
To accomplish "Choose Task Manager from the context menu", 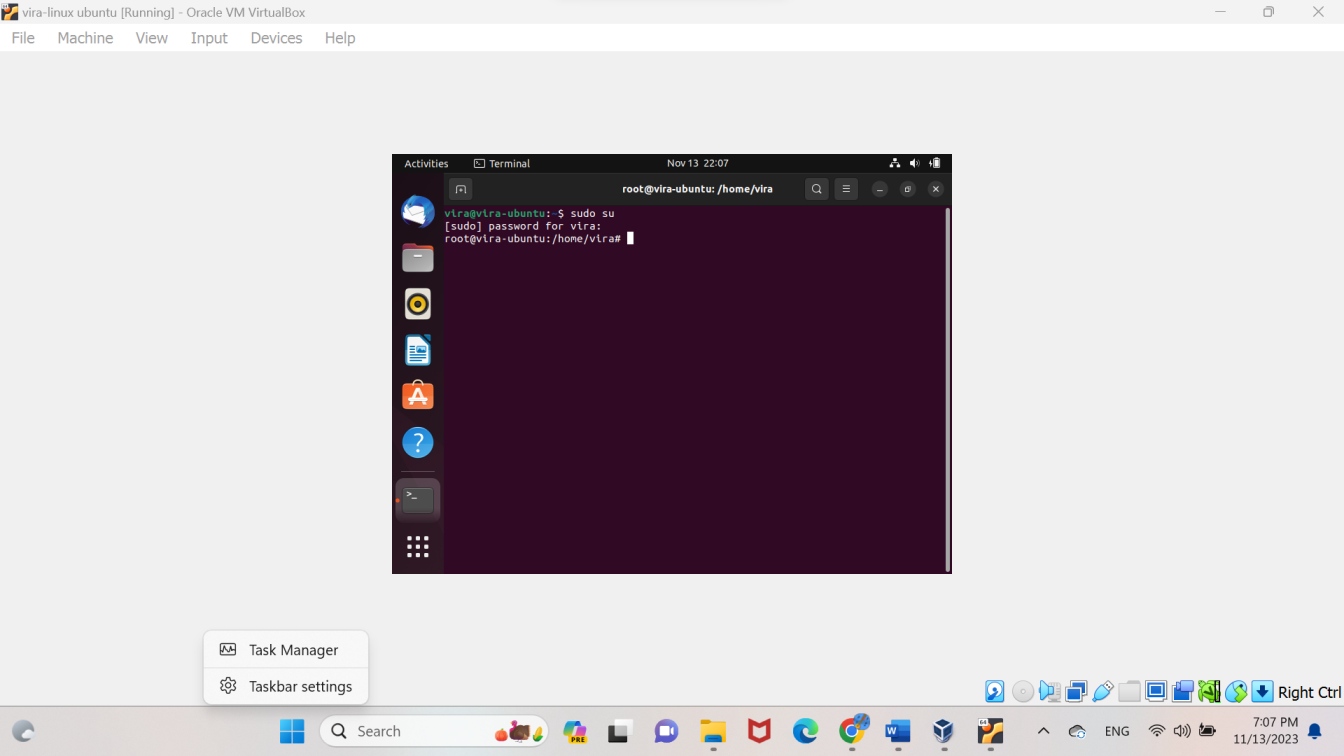I will point(286,650).
